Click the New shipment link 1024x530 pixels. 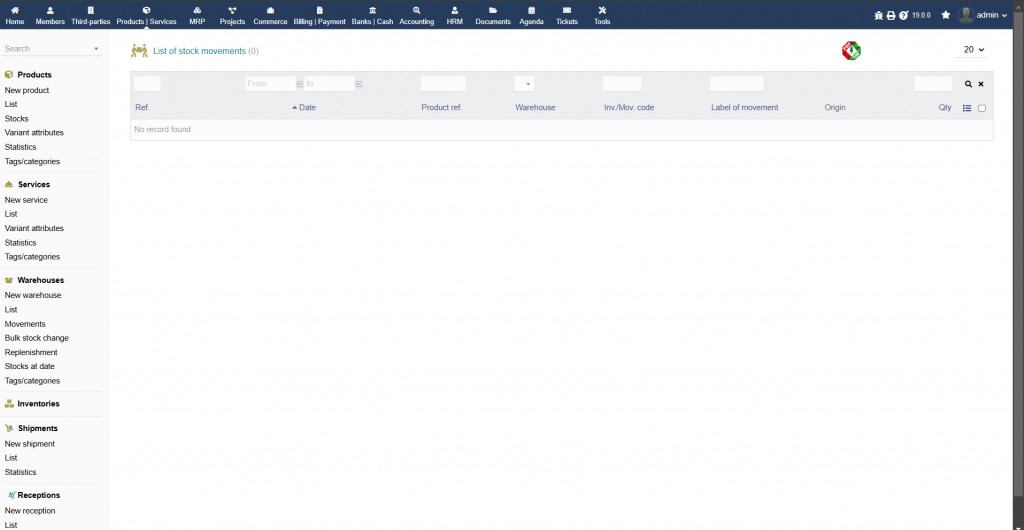pos(29,444)
